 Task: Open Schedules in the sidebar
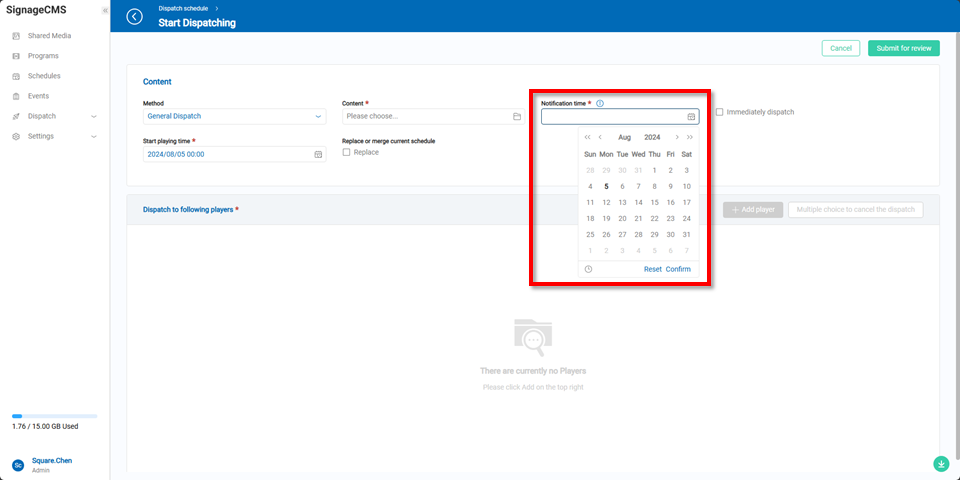point(44,76)
